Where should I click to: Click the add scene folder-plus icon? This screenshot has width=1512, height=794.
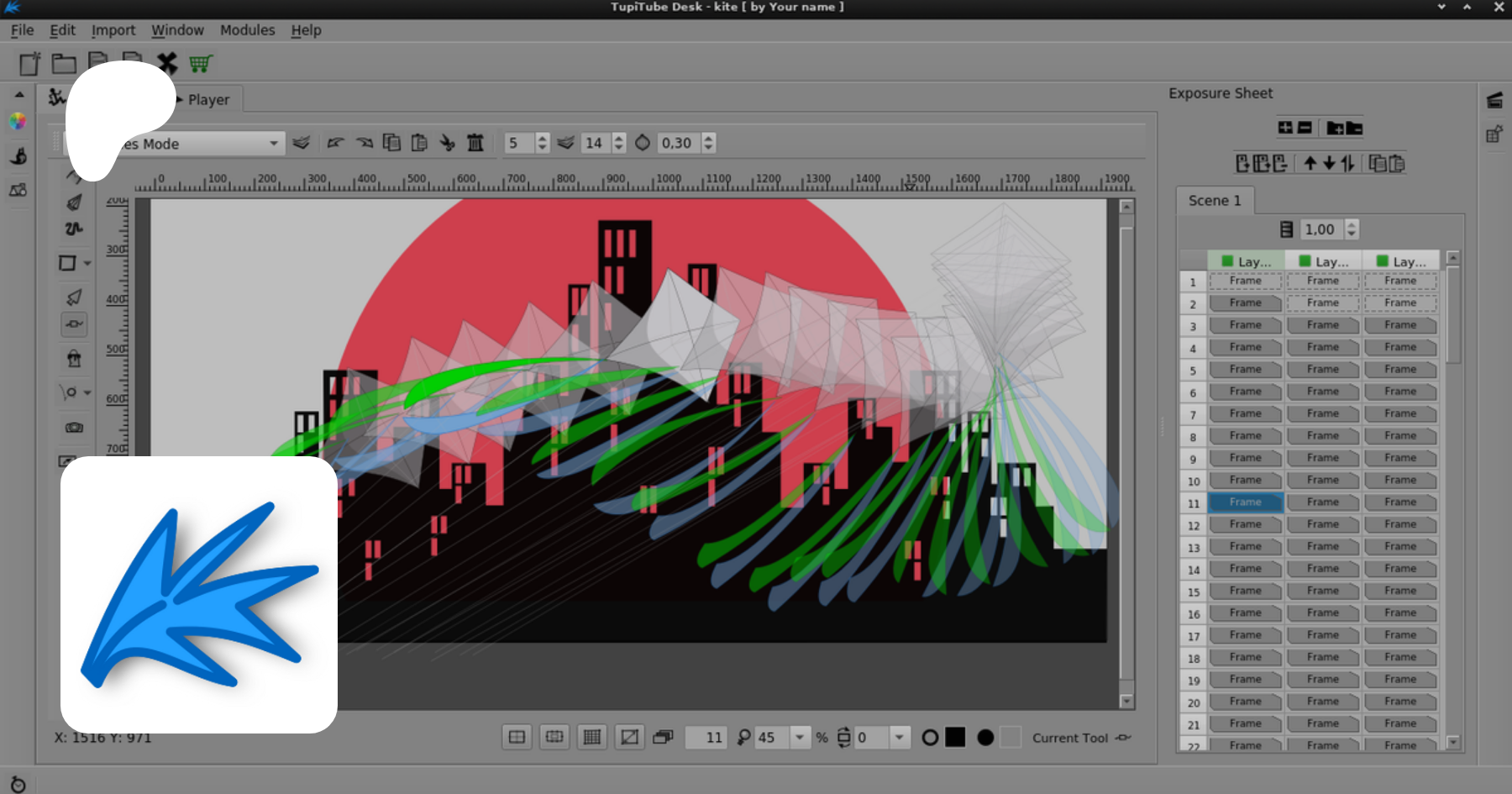(x=1334, y=128)
